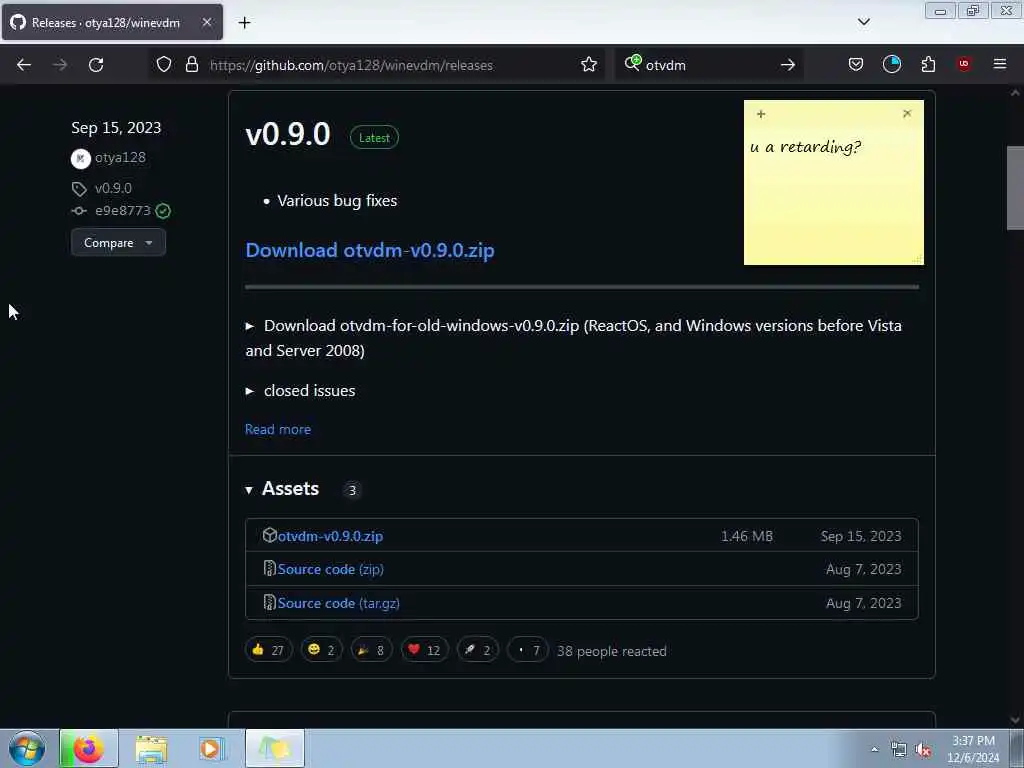The width and height of the screenshot is (1024, 768).
Task: Open the Firefox account icon
Action: point(891,64)
